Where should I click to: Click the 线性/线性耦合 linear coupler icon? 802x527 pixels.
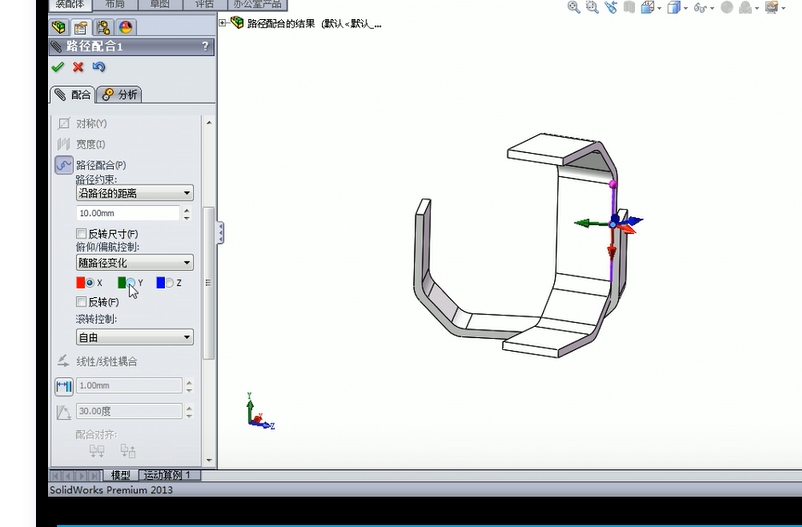(x=63, y=361)
